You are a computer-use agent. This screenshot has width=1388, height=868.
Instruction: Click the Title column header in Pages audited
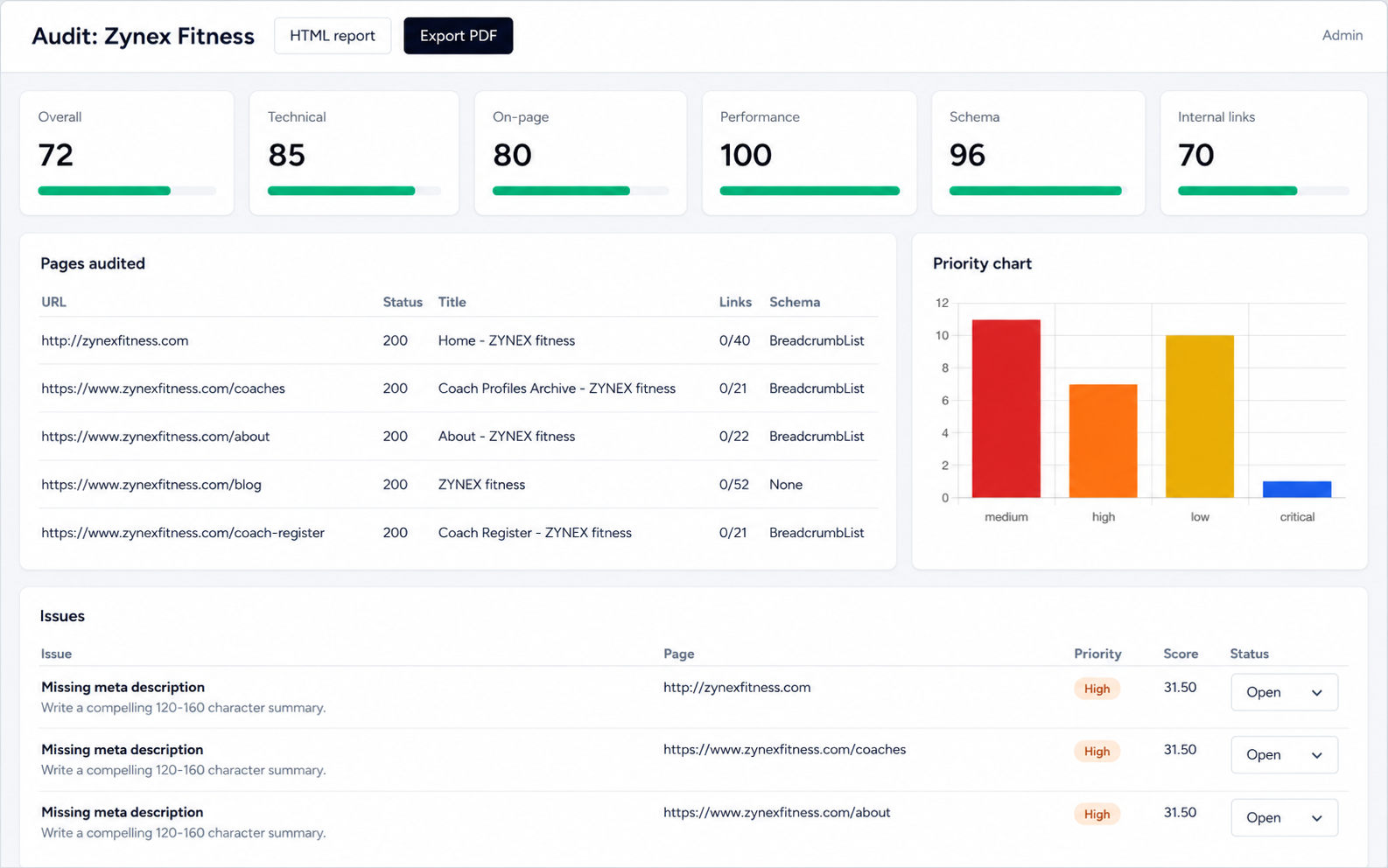pos(452,302)
